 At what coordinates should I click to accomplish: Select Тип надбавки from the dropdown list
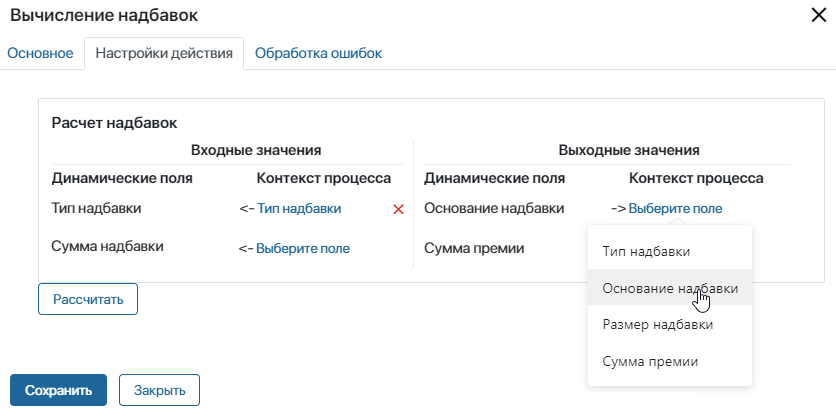point(646,251)
